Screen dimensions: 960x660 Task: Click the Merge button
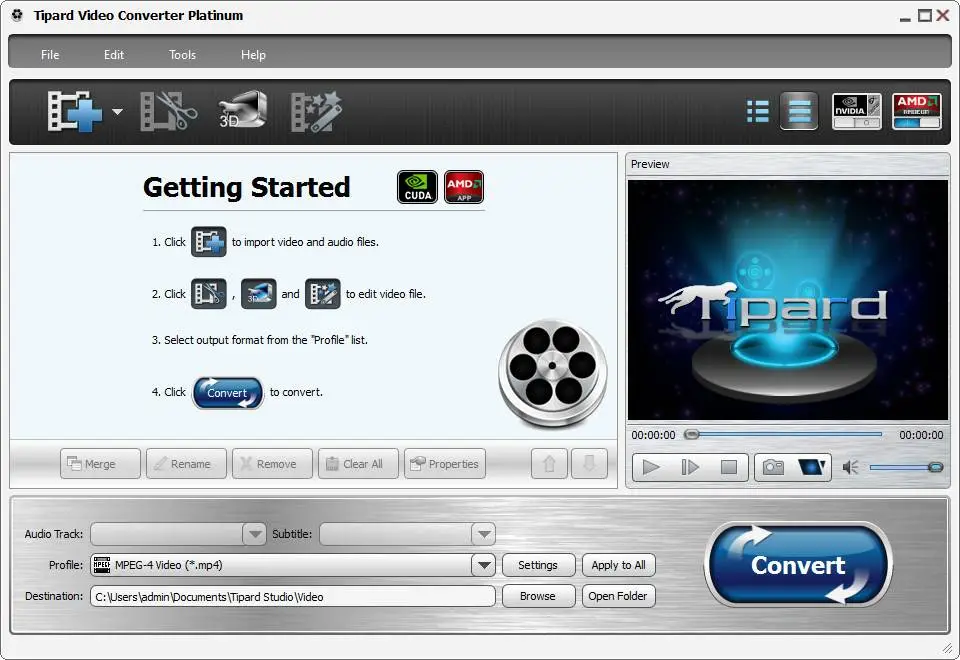tap(100, 463)
